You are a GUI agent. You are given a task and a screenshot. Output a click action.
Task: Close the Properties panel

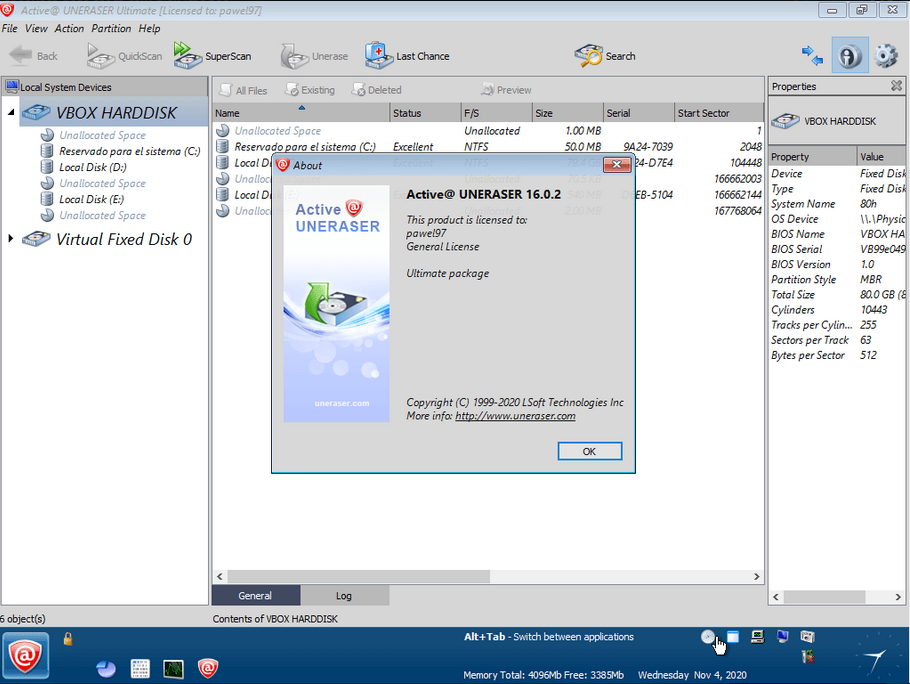(896, 86)
